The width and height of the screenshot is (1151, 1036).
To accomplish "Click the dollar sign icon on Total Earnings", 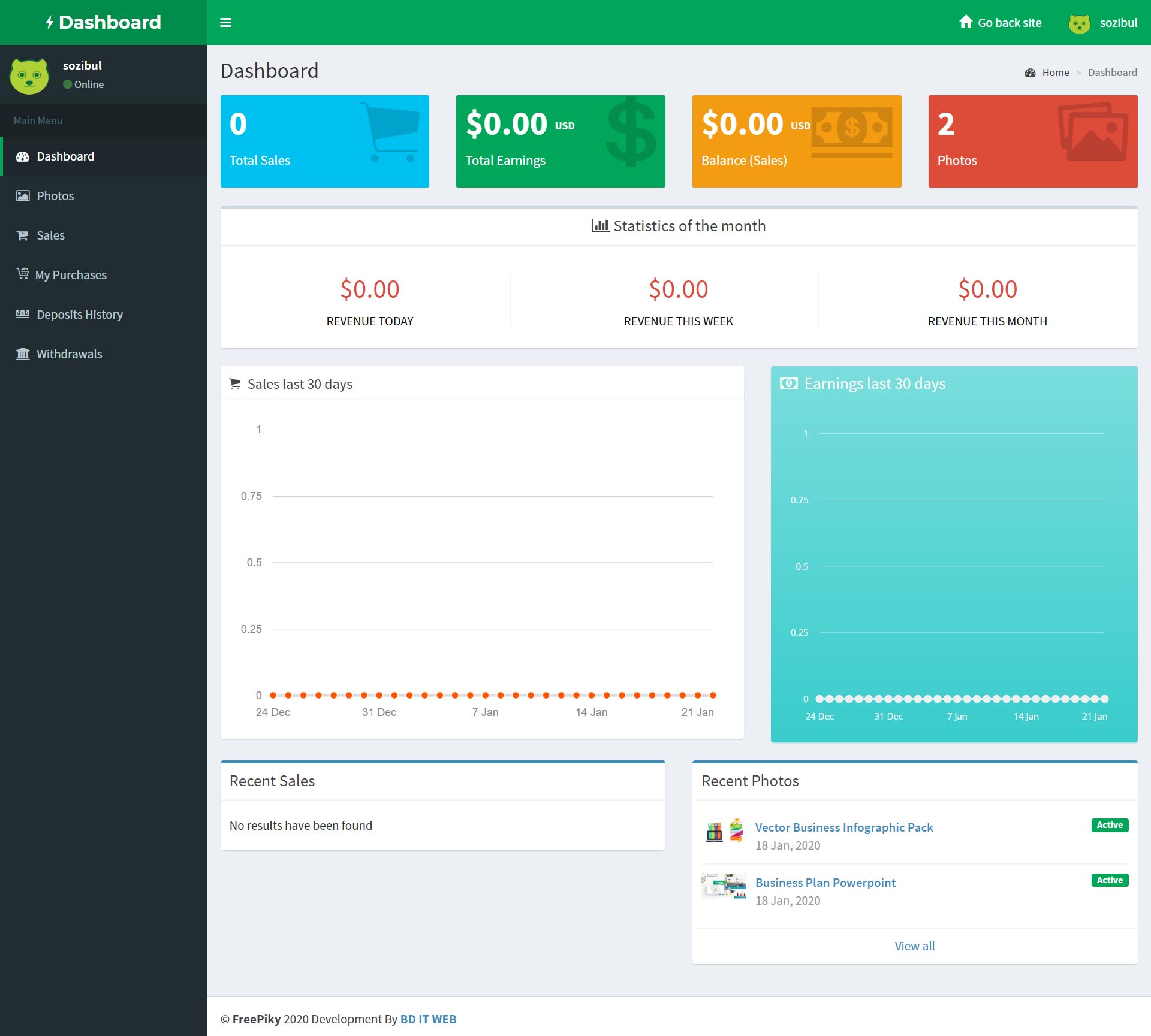I will pyautogui.click(x=631, y=132).
